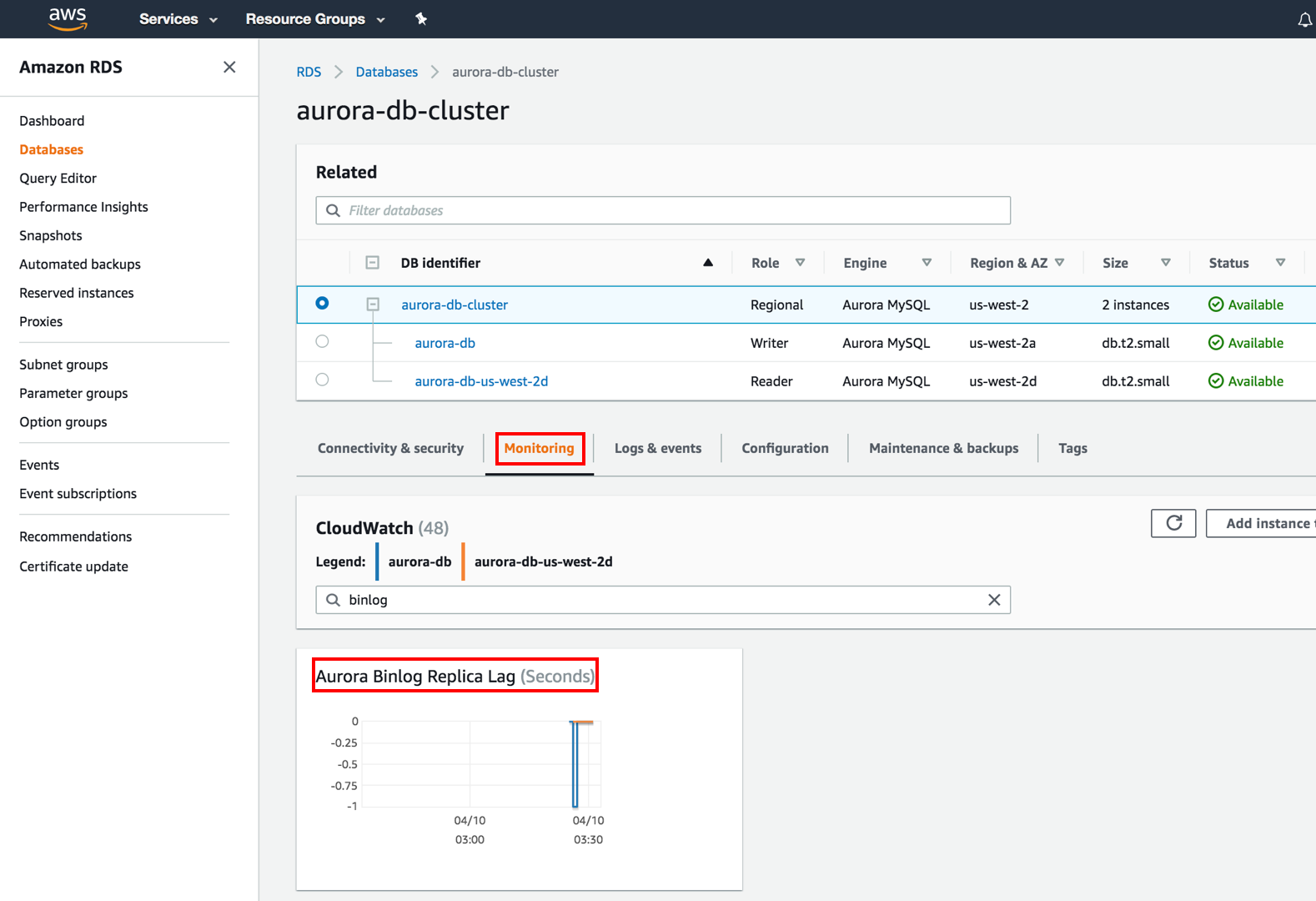
Task: Click the AWS logo
Action: click(68, 18)
